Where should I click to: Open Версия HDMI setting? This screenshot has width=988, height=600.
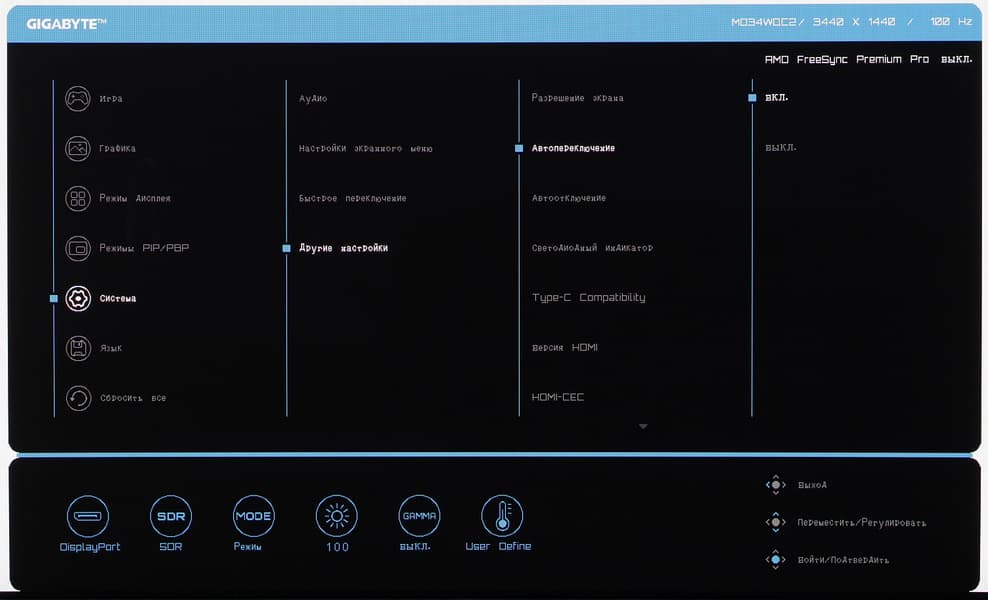tap(565, 348)
